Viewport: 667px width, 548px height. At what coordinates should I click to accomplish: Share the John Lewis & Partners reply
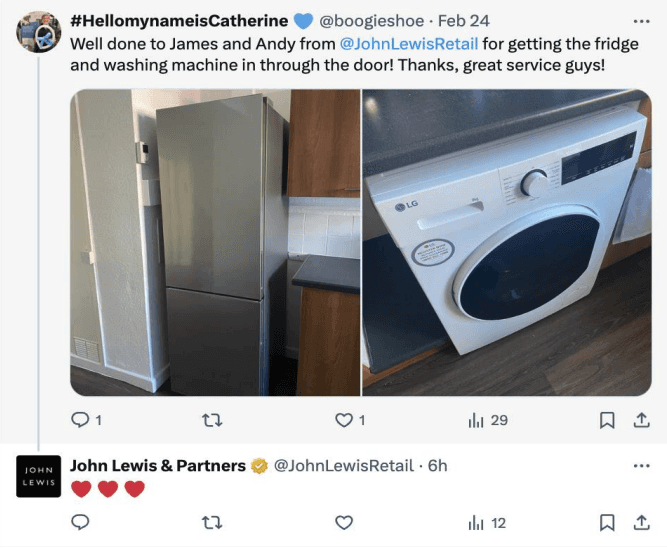pos(641,522)
